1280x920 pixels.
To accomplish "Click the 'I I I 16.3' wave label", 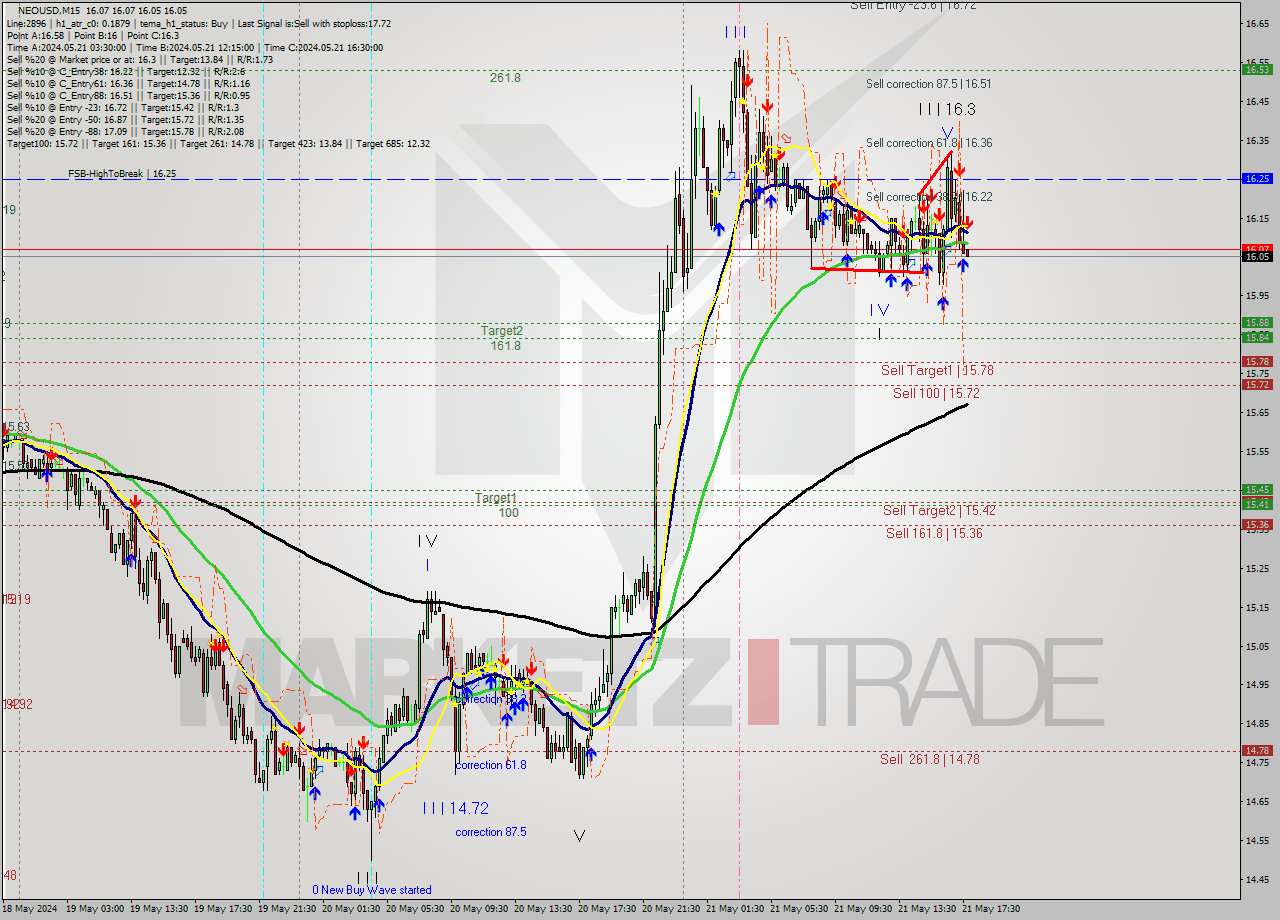I will click(x=947, y=110).
